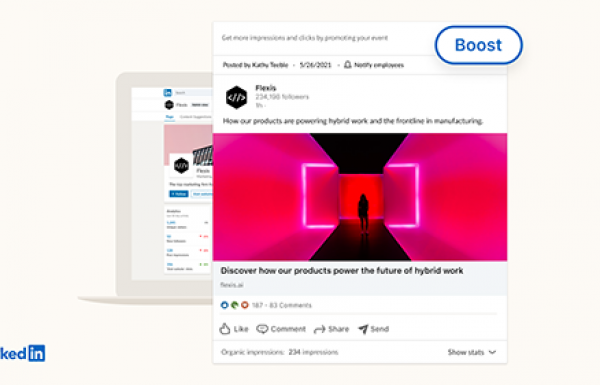This screenshot has width=600, height=385.
Task: Open the article headline about hybrid work
Action: (x=342, y=271)
